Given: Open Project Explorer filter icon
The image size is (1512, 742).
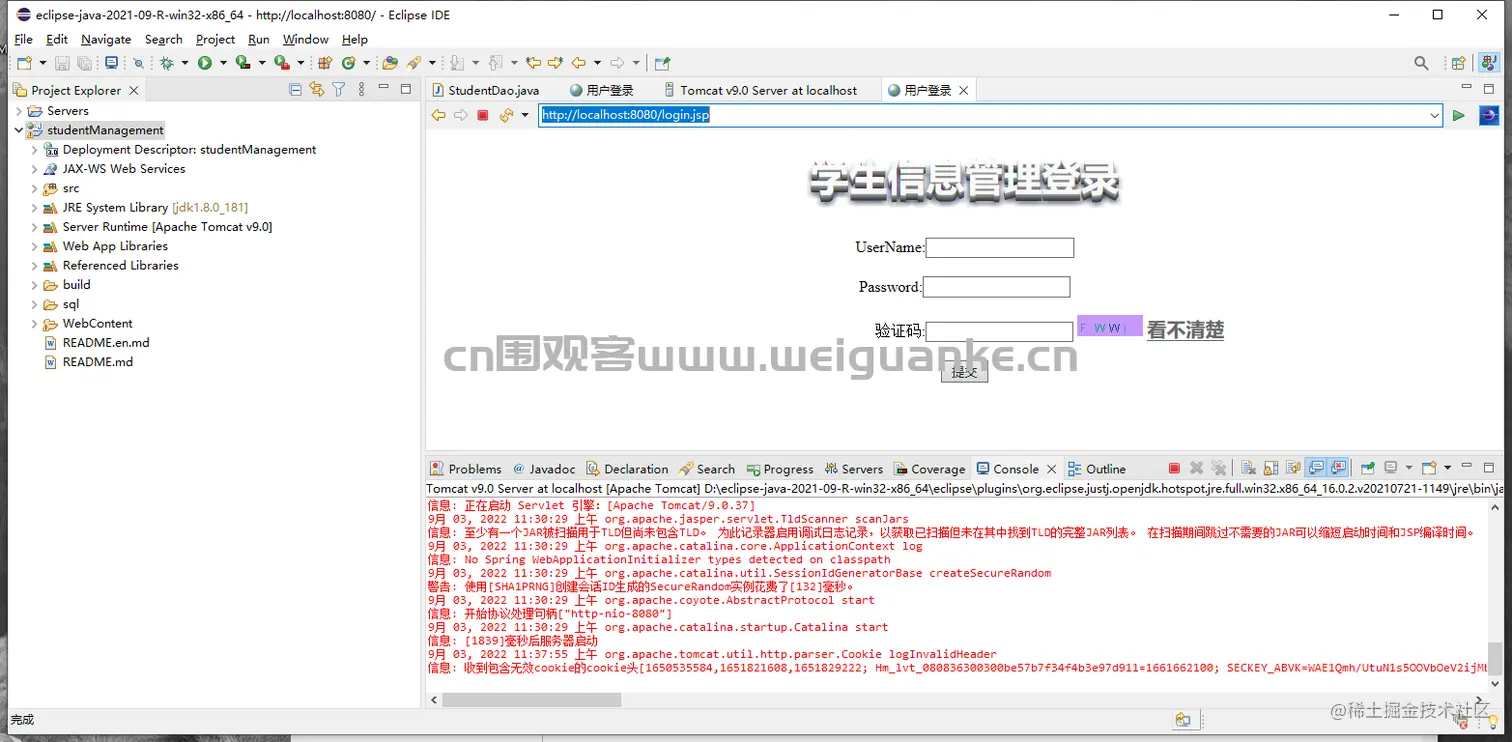Looking at the screenshot, I should (339, 89).
